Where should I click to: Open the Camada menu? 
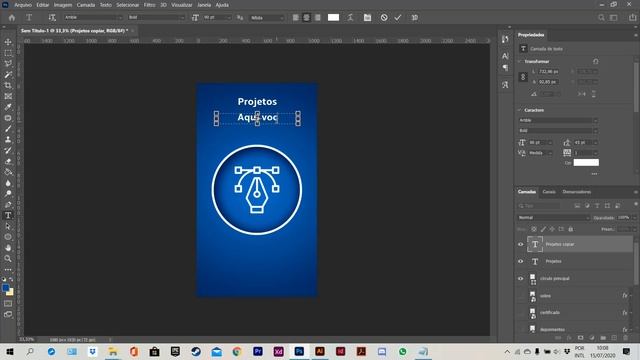86,5
